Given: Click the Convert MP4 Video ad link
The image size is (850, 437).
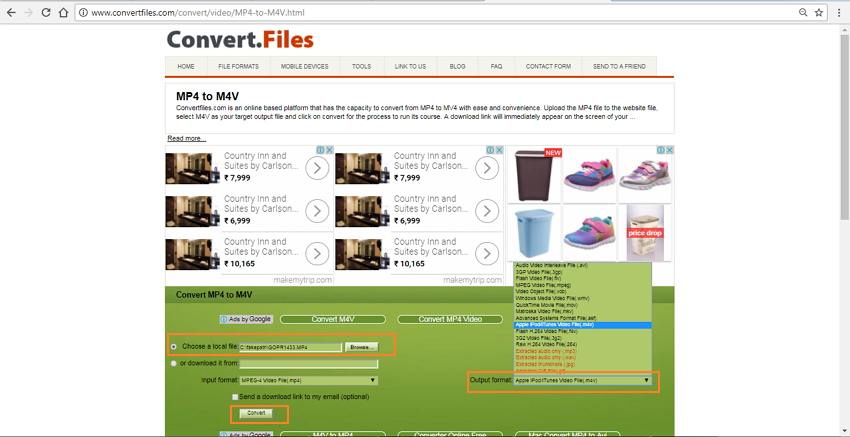Looking at the screenshot, I should coord(450,319).
